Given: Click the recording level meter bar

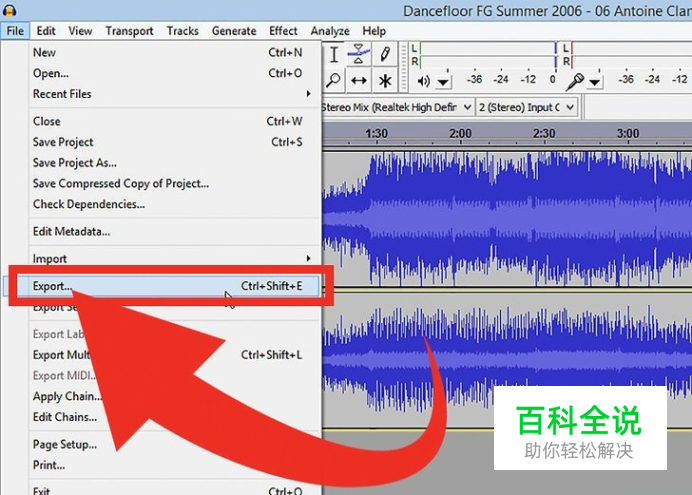Looking at the screenshot, I should click(x=632, y=55).
